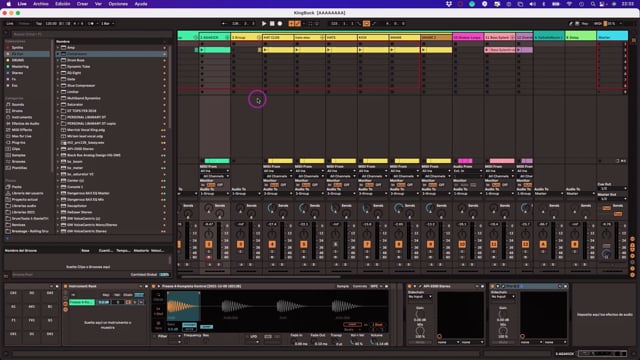This screenshot has height=360, width=640.
Task: Expand the Limiter folder in browser
Action: [x=58, y=92]
